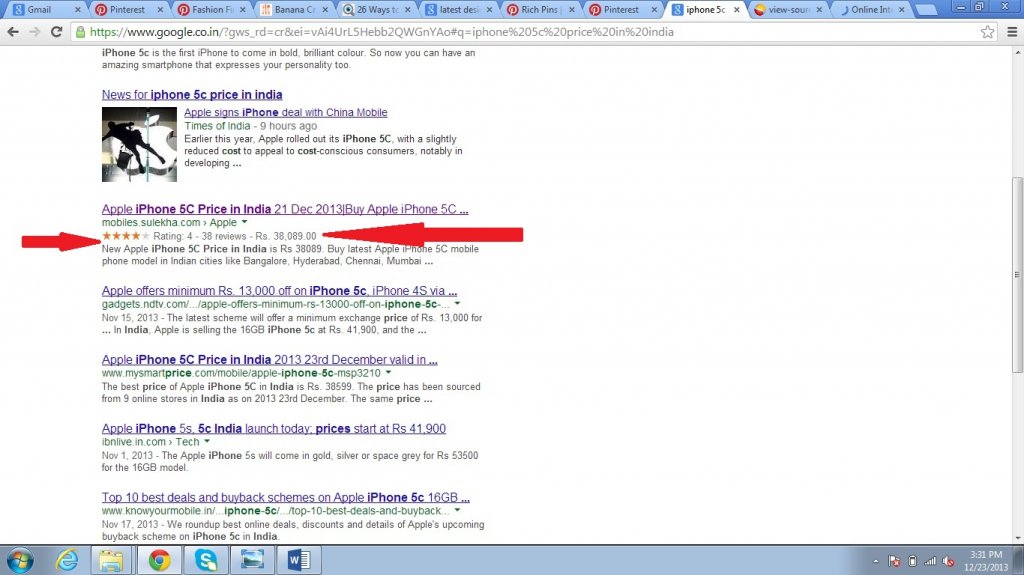Viewport: 1024px width, 575px height.
Task: Open the picture viewer taskbar icon
Action: pyautogui.click(x=252, y=560)
